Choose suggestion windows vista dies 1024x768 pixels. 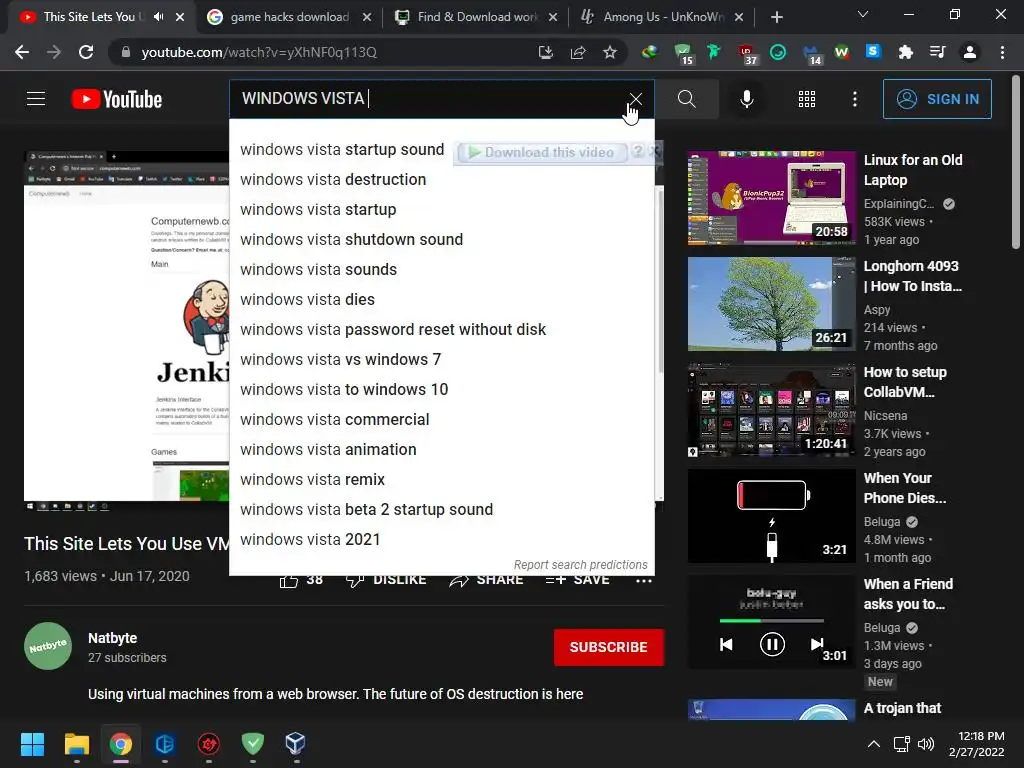click(307, 300)
